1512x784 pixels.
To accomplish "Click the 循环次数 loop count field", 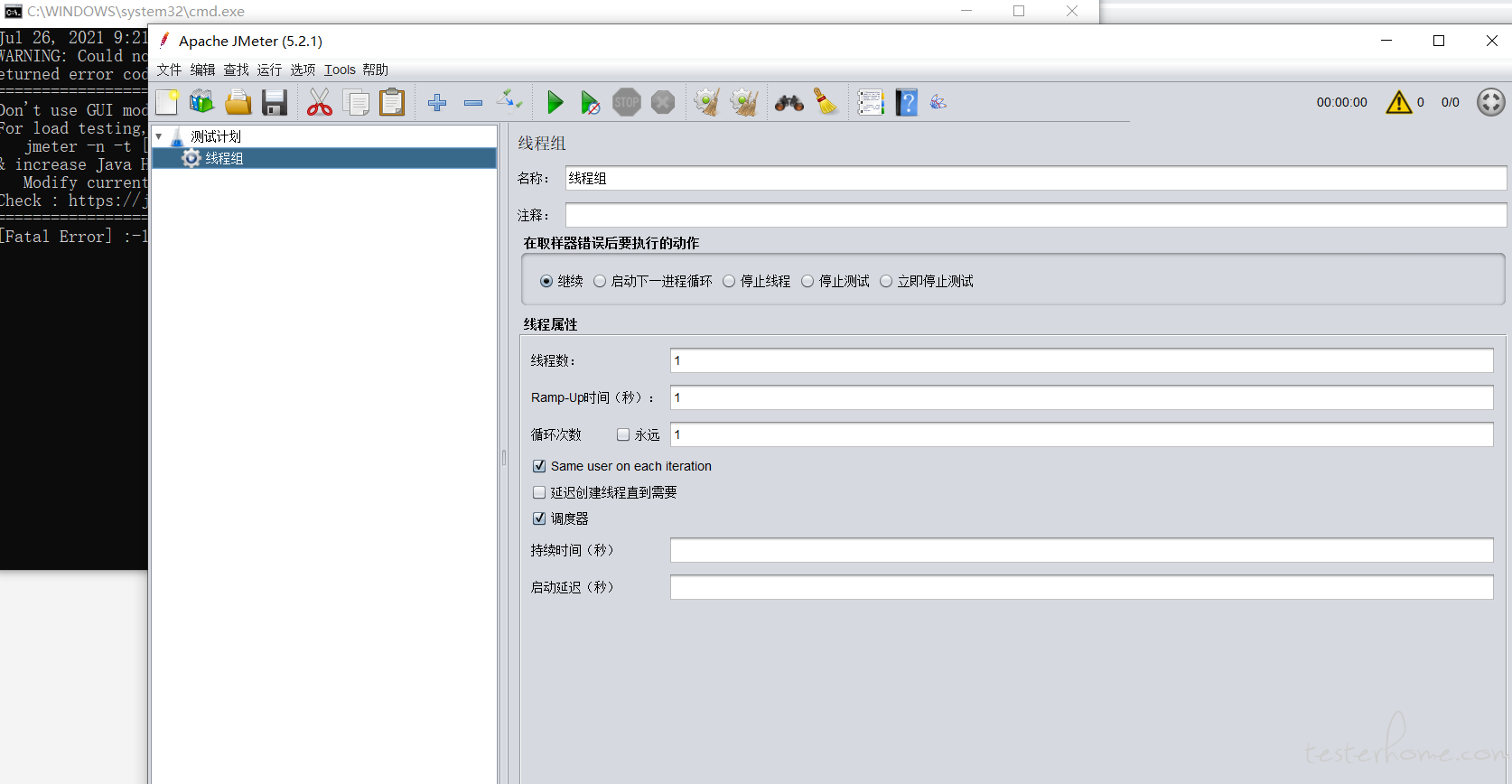I will [1081, 434].
